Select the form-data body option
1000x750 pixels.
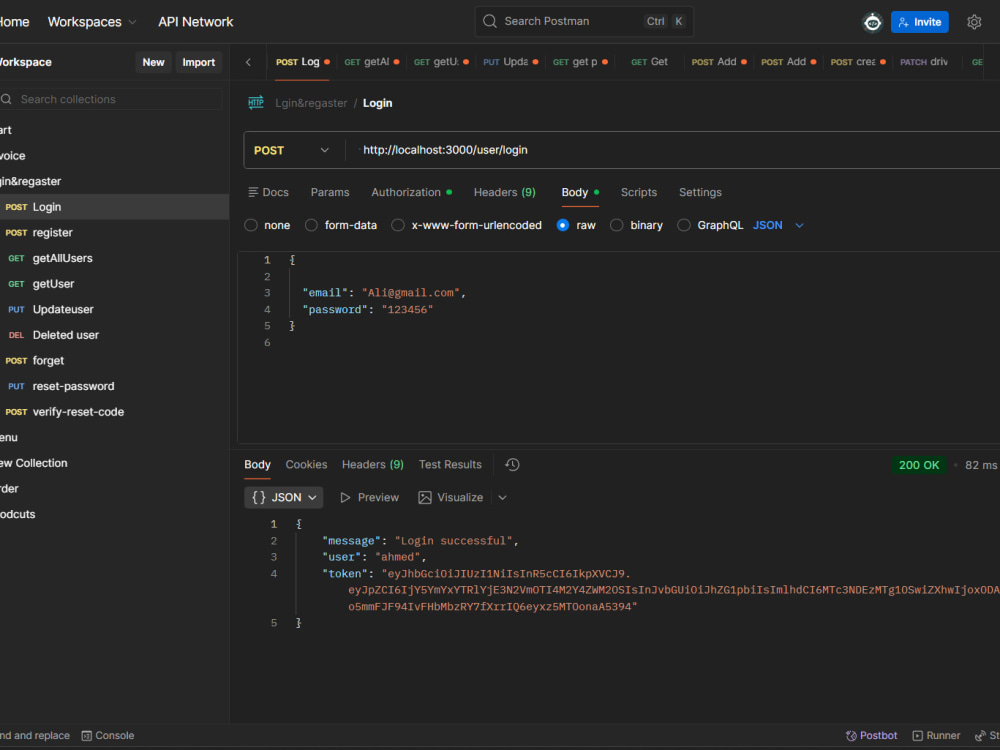coord(311,225)
